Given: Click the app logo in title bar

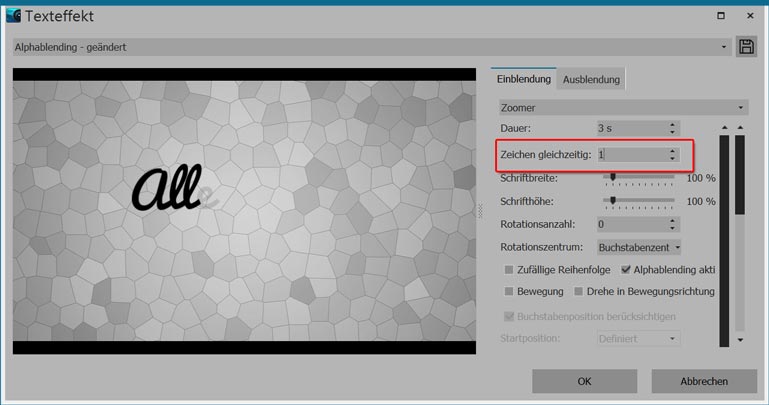Looking at the screenshot, I should pyautogui.click(x=14, y=15).
